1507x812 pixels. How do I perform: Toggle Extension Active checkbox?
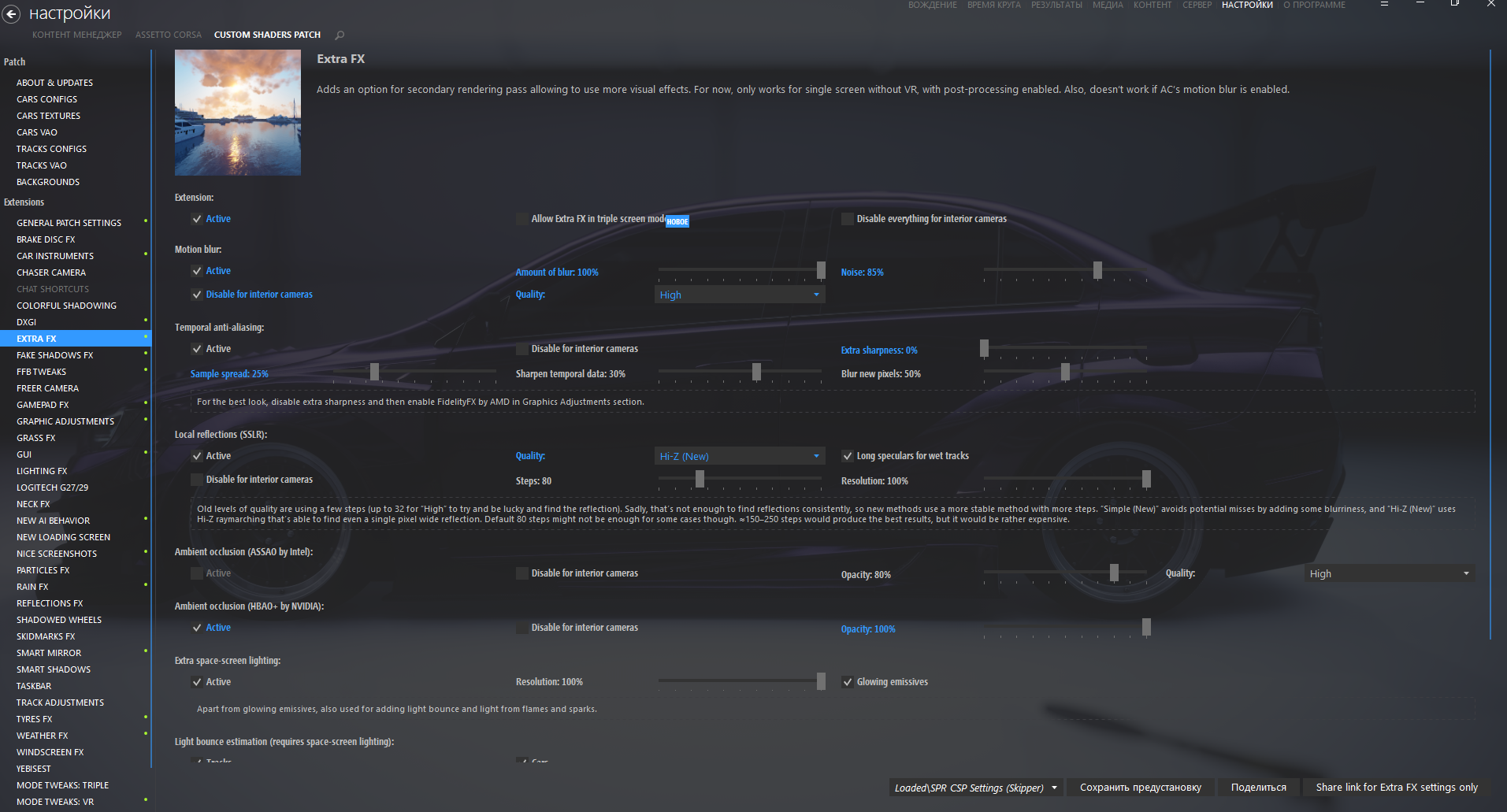(197, 219)
